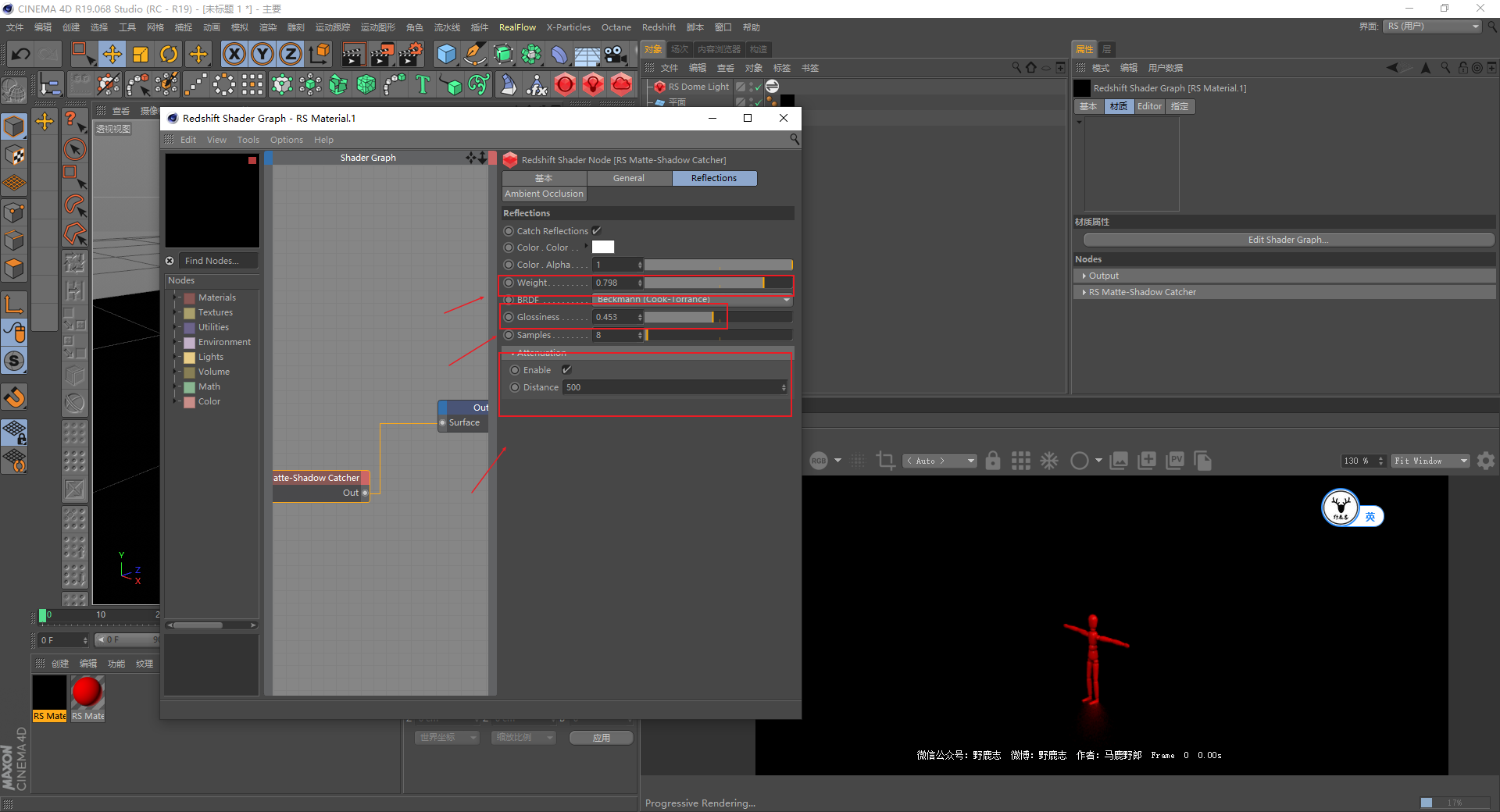Select the Scale tool icon
The height and width of the screenshot is (812, 1500).
pyautogui.click(x=141, y=54)
